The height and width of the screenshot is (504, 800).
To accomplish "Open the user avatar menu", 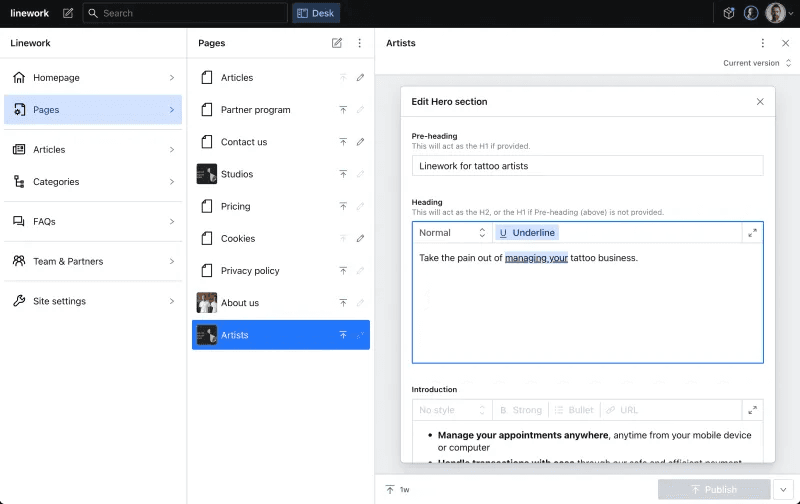I will [775, 13].
